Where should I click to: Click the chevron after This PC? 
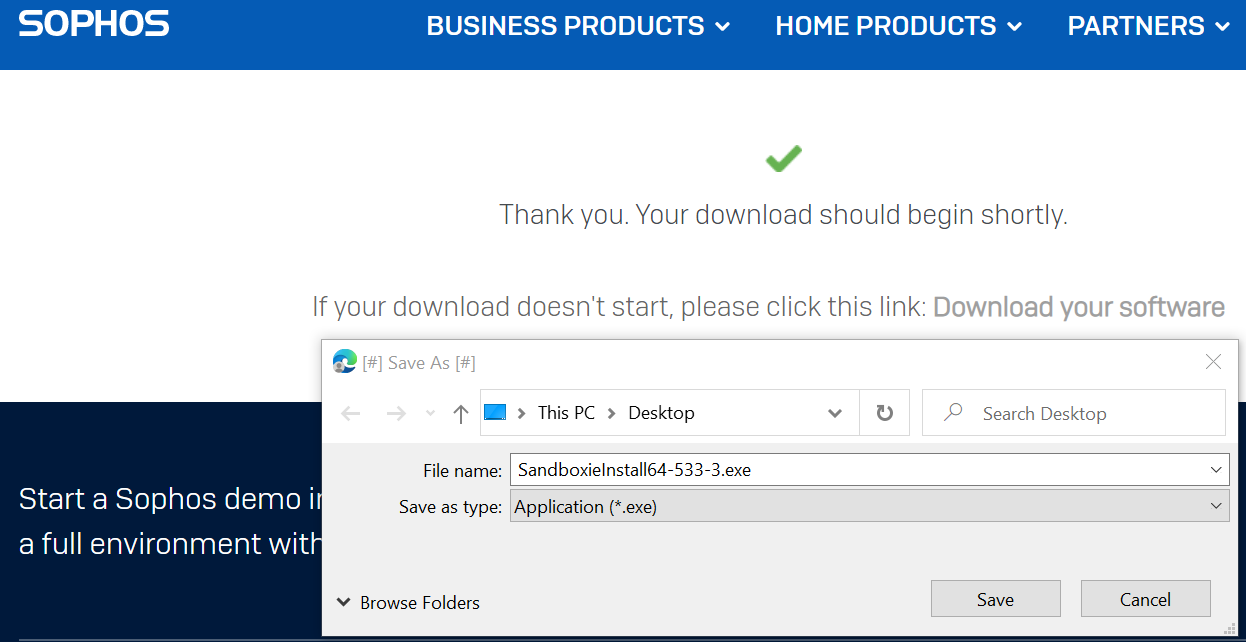610,413
